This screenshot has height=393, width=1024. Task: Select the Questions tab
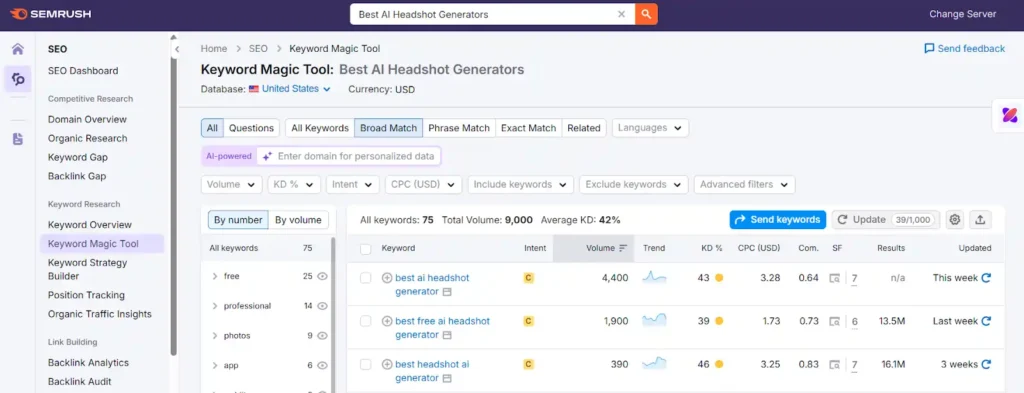pos(251,128)
